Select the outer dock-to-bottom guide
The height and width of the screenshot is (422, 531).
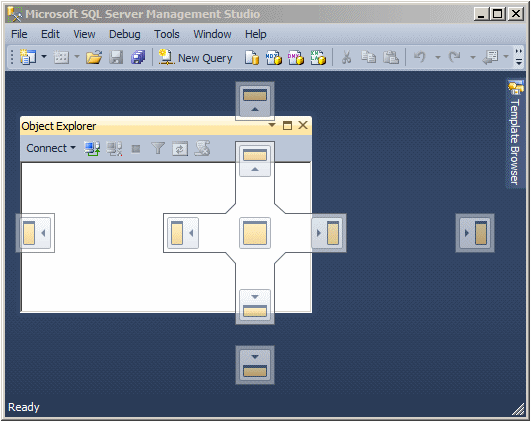coord(255,365)
